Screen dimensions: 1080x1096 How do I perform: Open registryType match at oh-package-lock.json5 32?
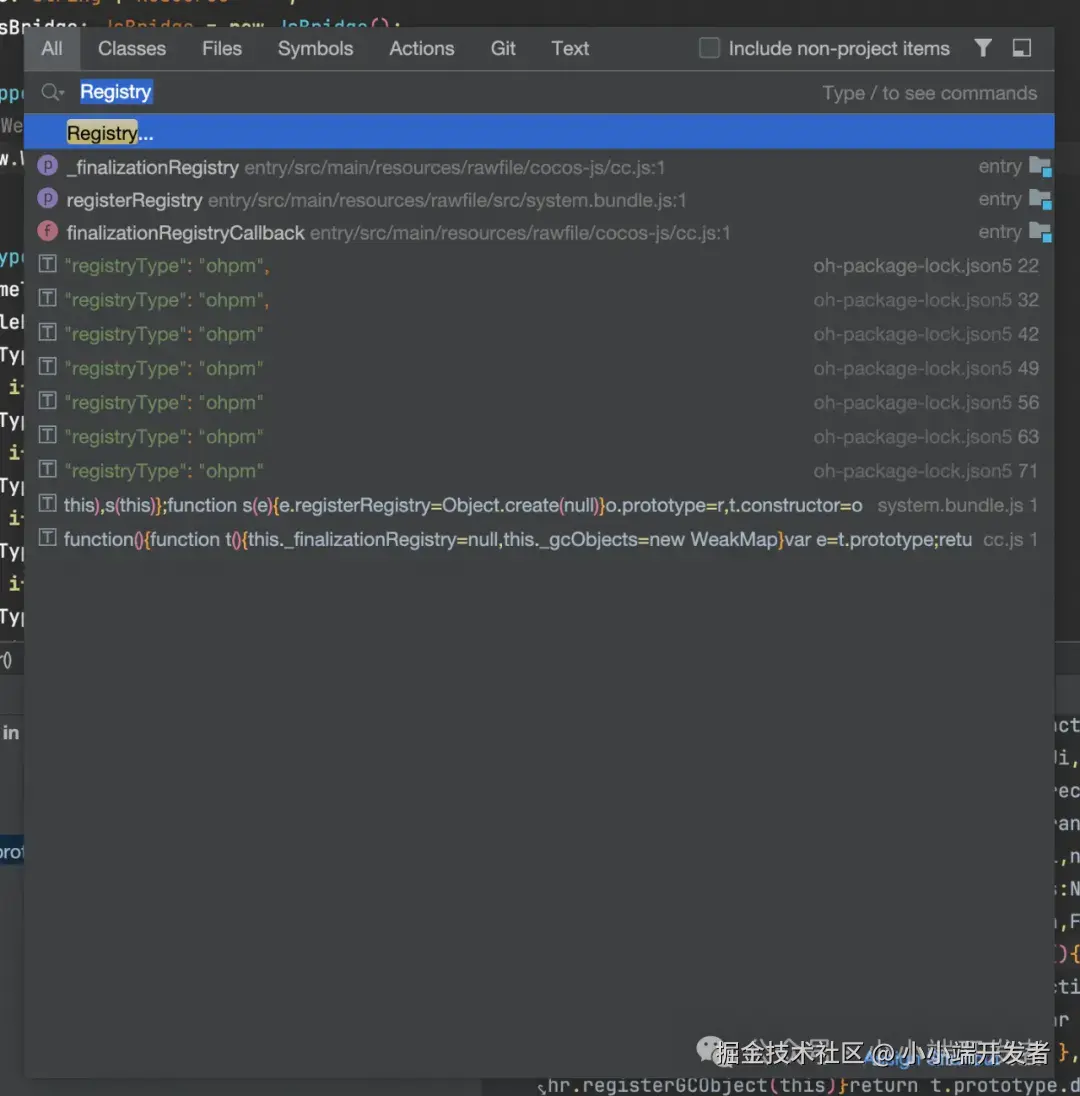539,300
